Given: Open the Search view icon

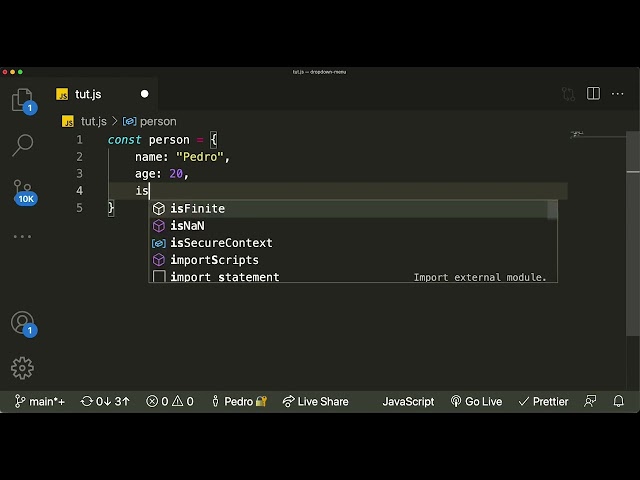Looking at the screenshot, I should 22,145.
